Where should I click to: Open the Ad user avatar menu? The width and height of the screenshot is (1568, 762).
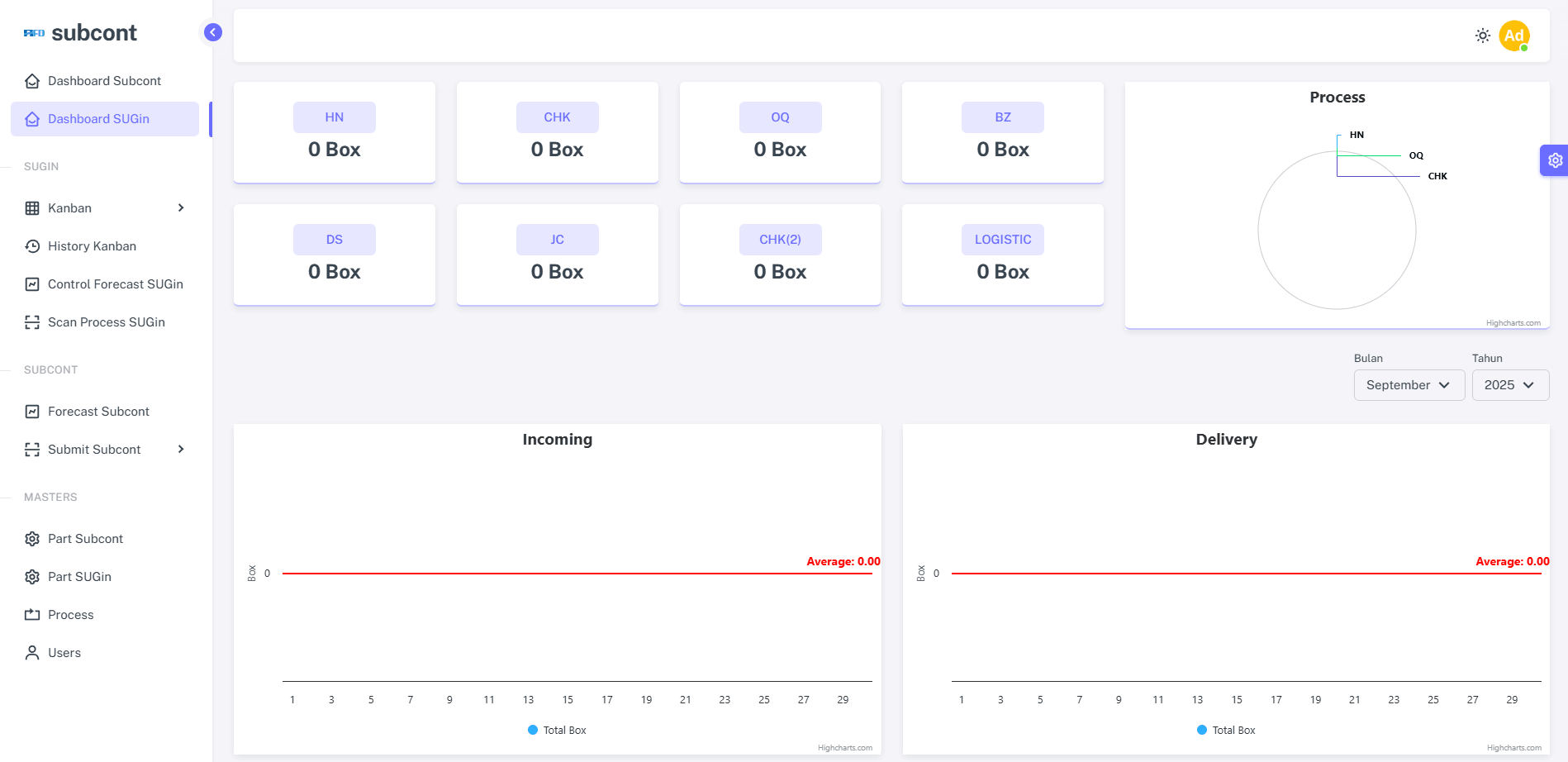(x=1514, y=36)
